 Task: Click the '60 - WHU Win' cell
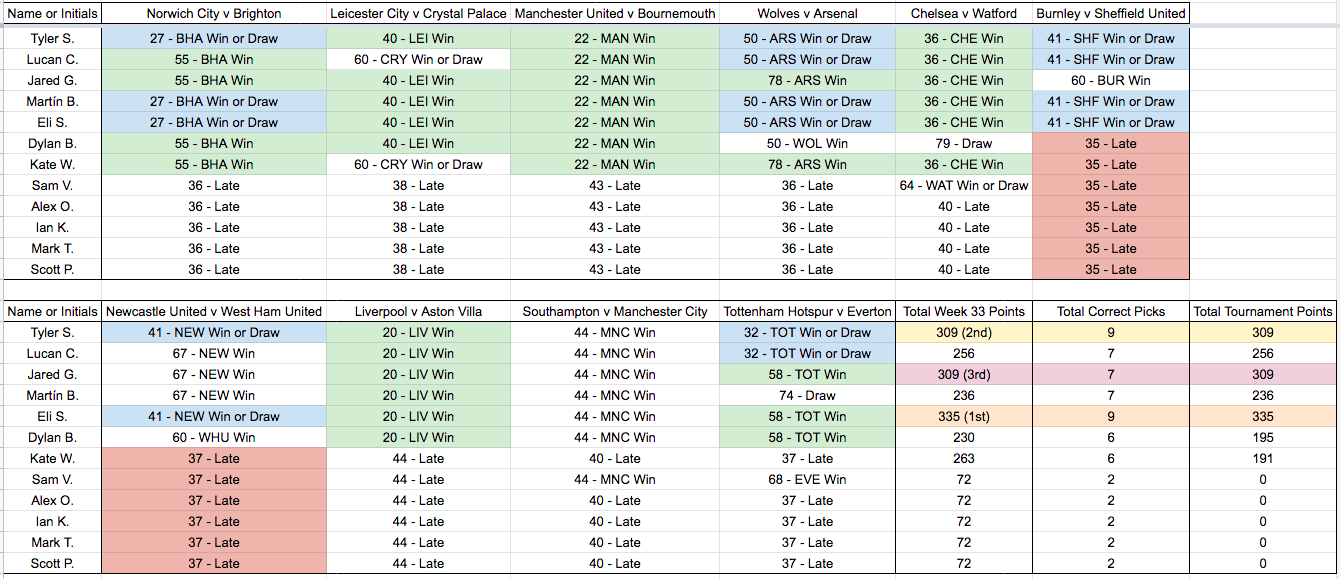coord(214,437)
